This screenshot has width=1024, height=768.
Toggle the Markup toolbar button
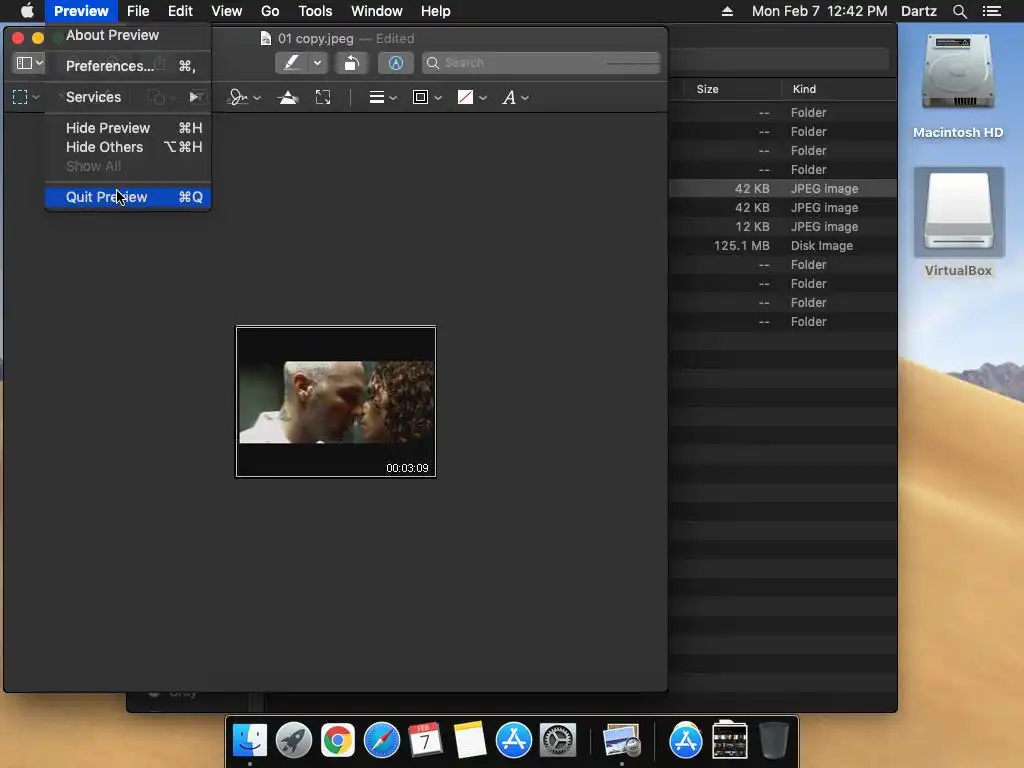(x=396, y=63)
